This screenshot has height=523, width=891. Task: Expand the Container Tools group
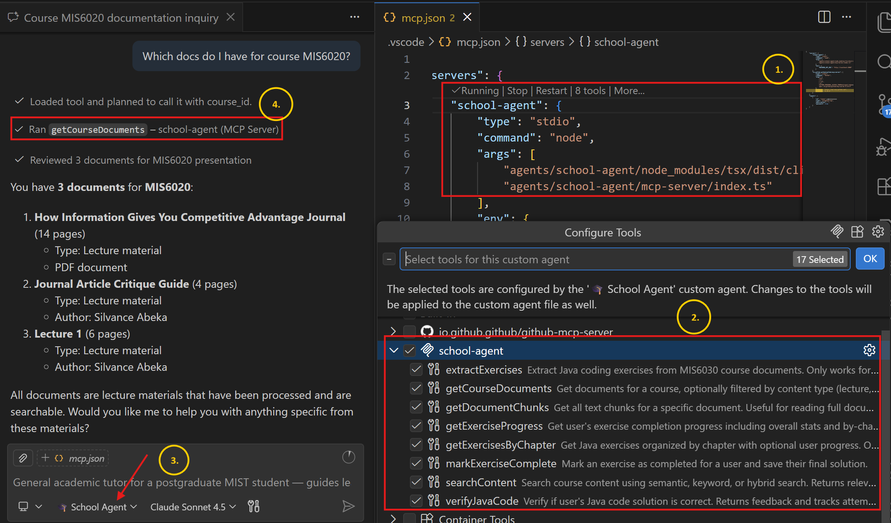coord(393,518)
